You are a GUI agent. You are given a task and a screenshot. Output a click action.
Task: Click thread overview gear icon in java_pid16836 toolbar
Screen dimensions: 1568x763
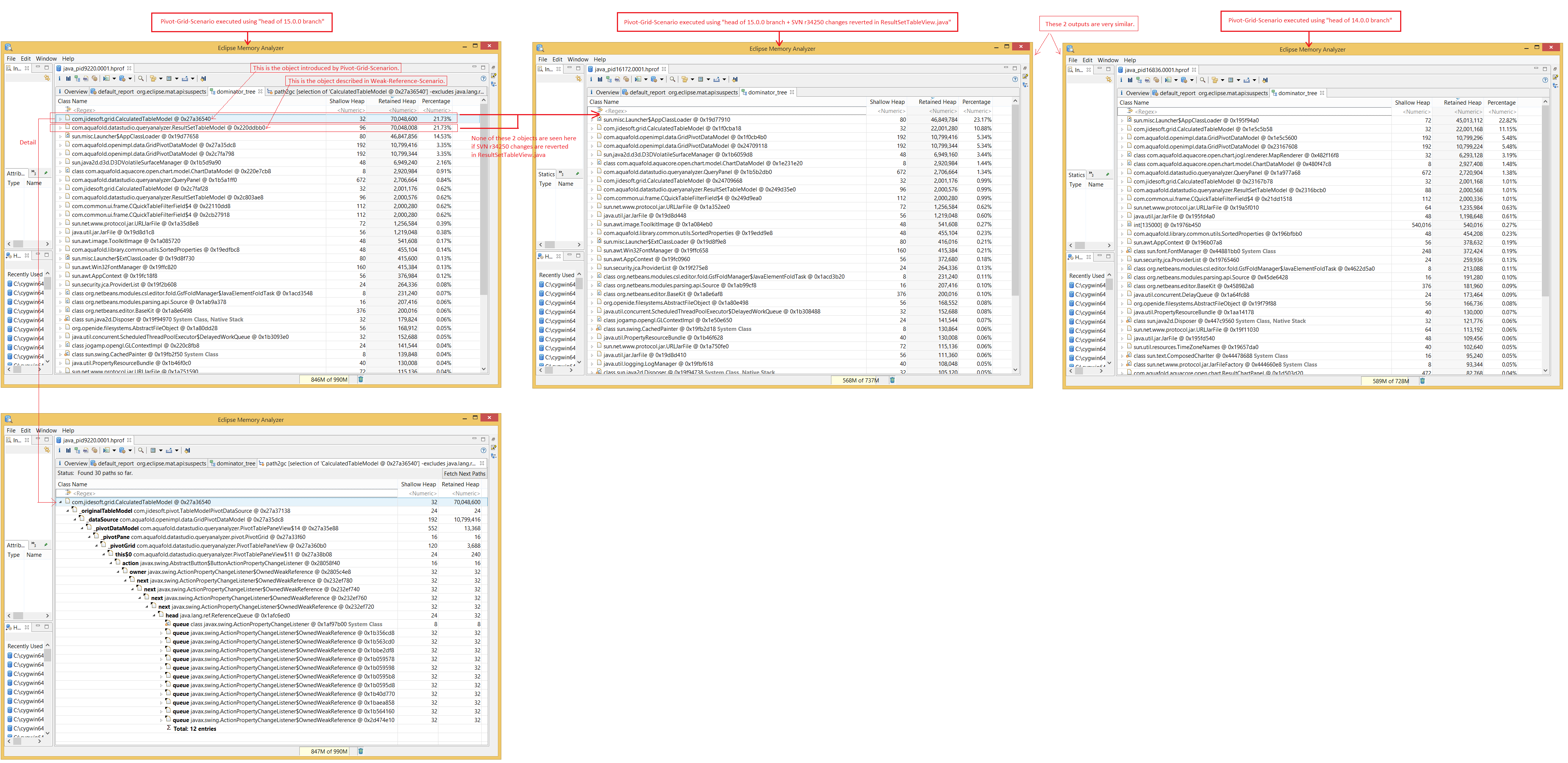[x=1156, y=80]
